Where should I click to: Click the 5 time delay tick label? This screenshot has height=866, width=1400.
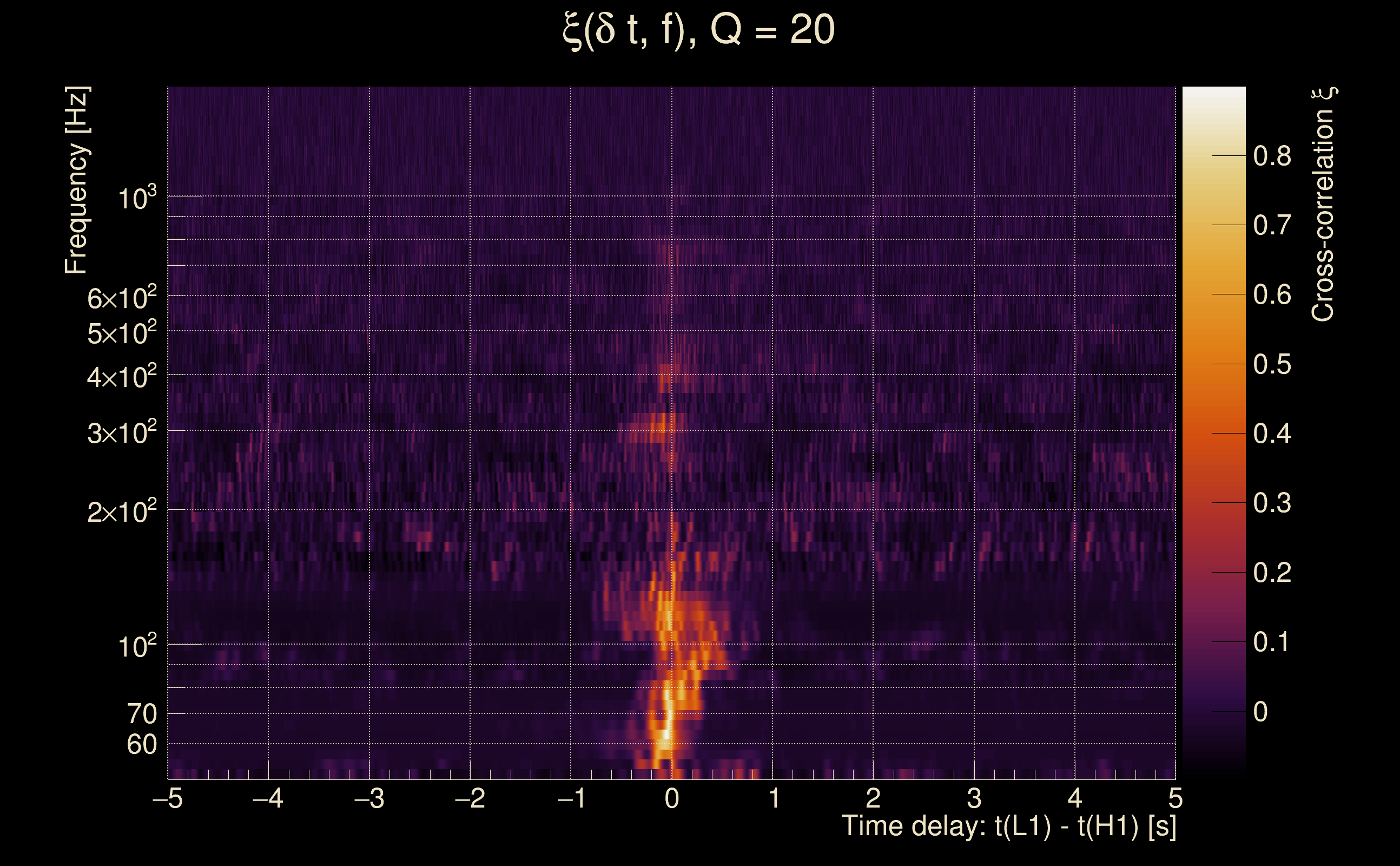click(1175, 798)
